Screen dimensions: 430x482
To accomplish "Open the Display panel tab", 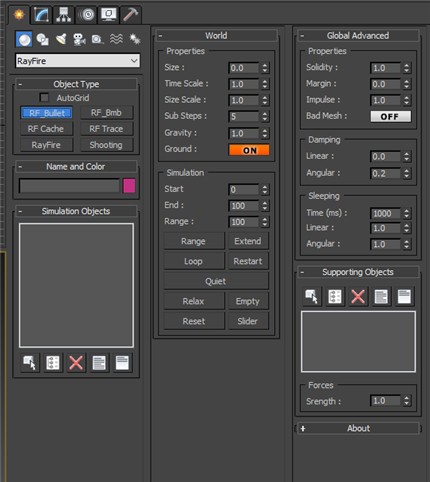I will point(109,15).
